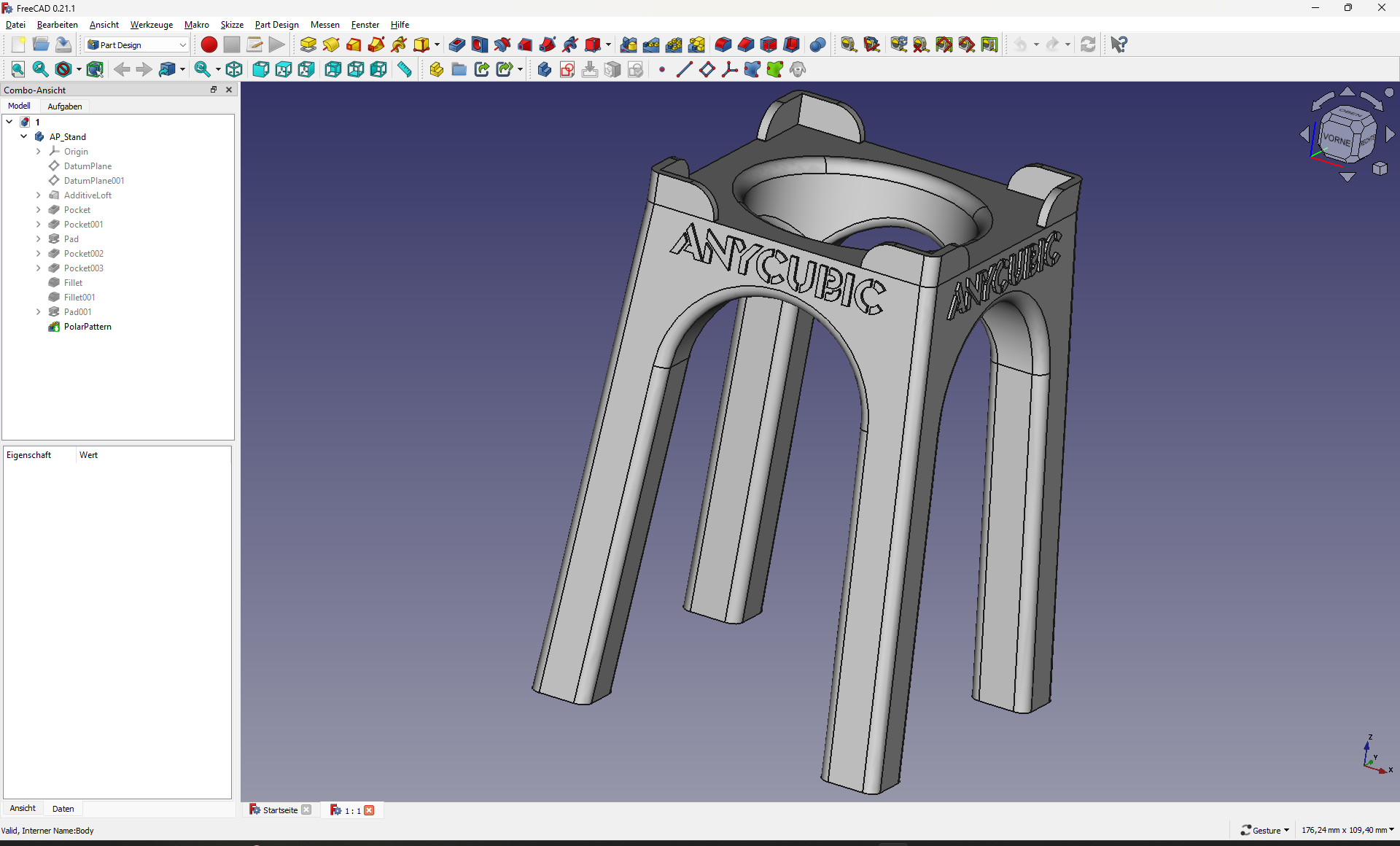Screen dimensions: 1400x846
Task: Select the Additive pipe tool
Action: (376, 44)
